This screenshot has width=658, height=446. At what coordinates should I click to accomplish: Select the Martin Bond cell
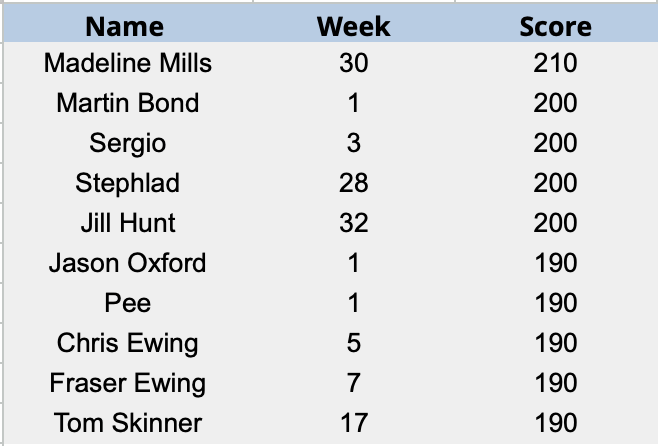point(128,103)
